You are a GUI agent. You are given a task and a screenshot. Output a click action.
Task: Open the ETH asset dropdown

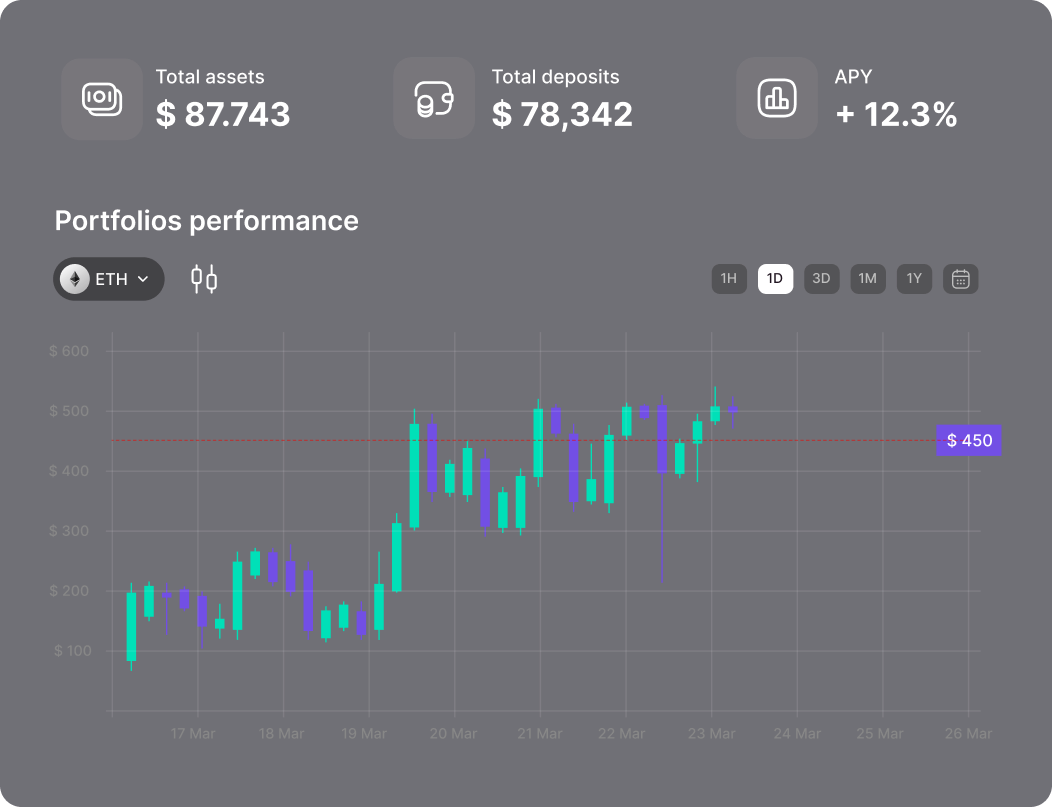pyautogui.click(x=109, y=279)
